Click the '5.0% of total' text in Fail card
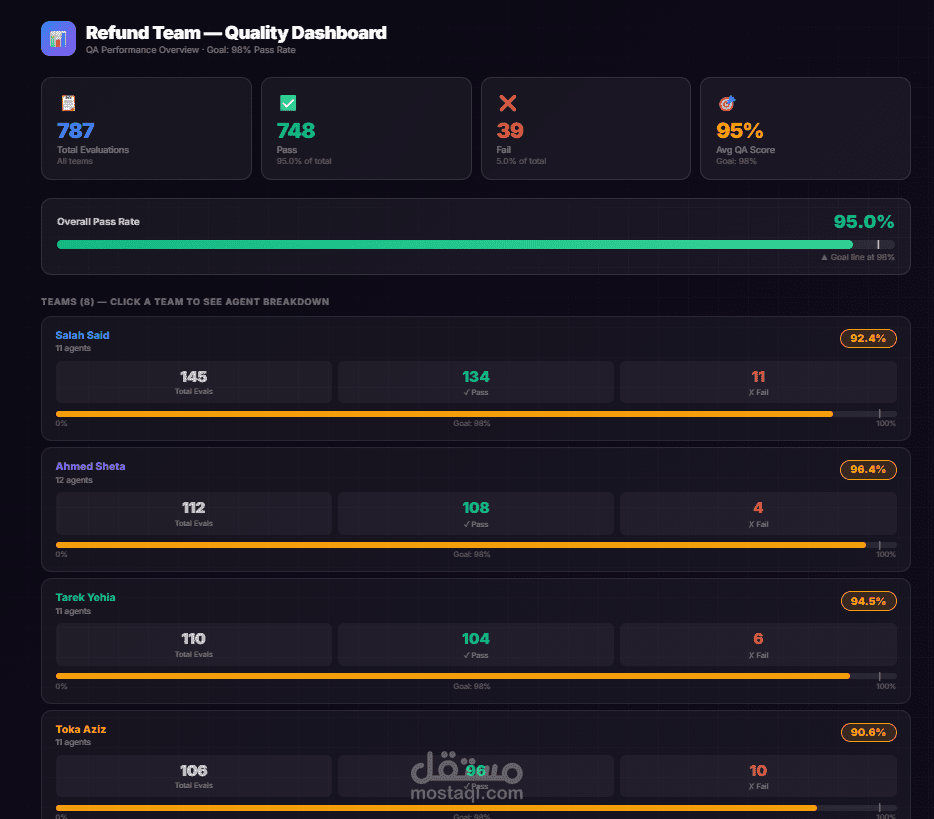The width and height of the screenshot is (934, 819). pos(521,161)
